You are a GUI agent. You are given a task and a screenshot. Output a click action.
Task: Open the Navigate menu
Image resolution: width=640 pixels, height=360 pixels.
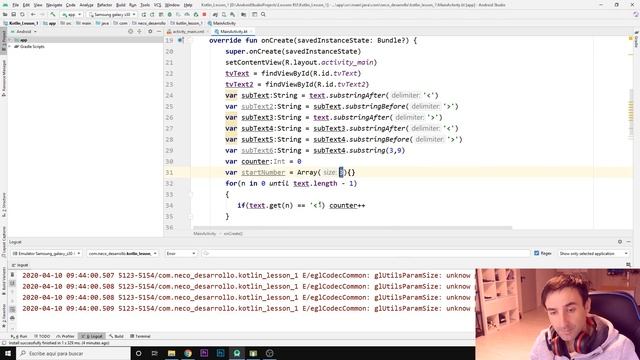pyautogui.click(x=54, y=5)
